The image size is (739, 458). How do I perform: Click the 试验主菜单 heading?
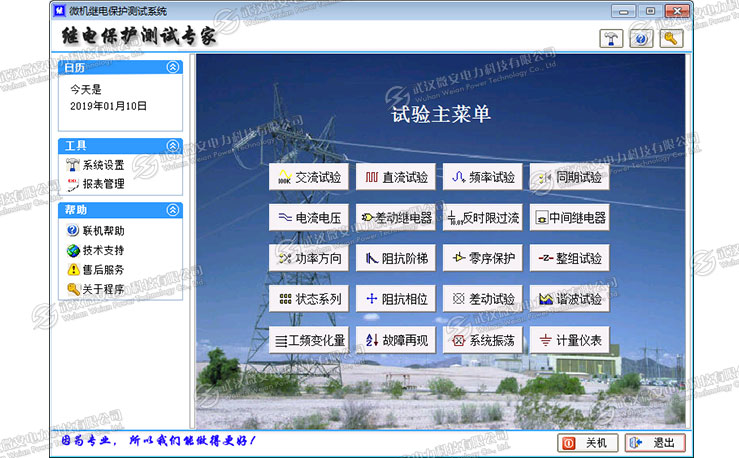pos(441,114)
